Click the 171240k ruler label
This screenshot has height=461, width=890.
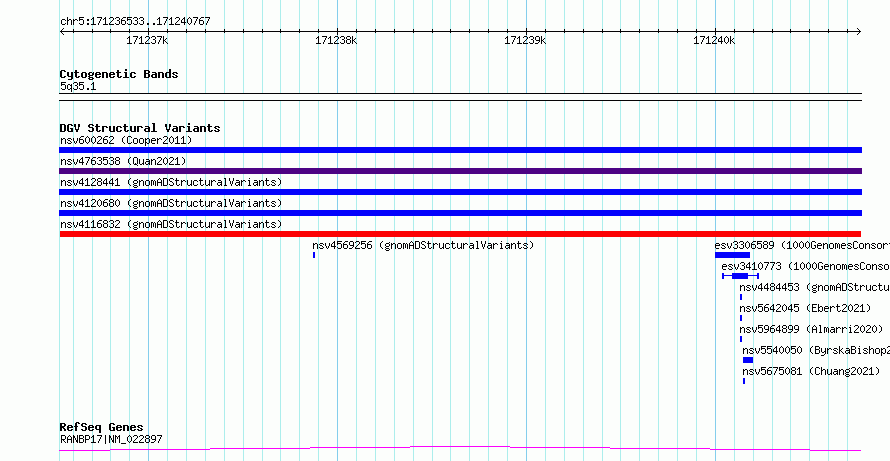point(714,40)
